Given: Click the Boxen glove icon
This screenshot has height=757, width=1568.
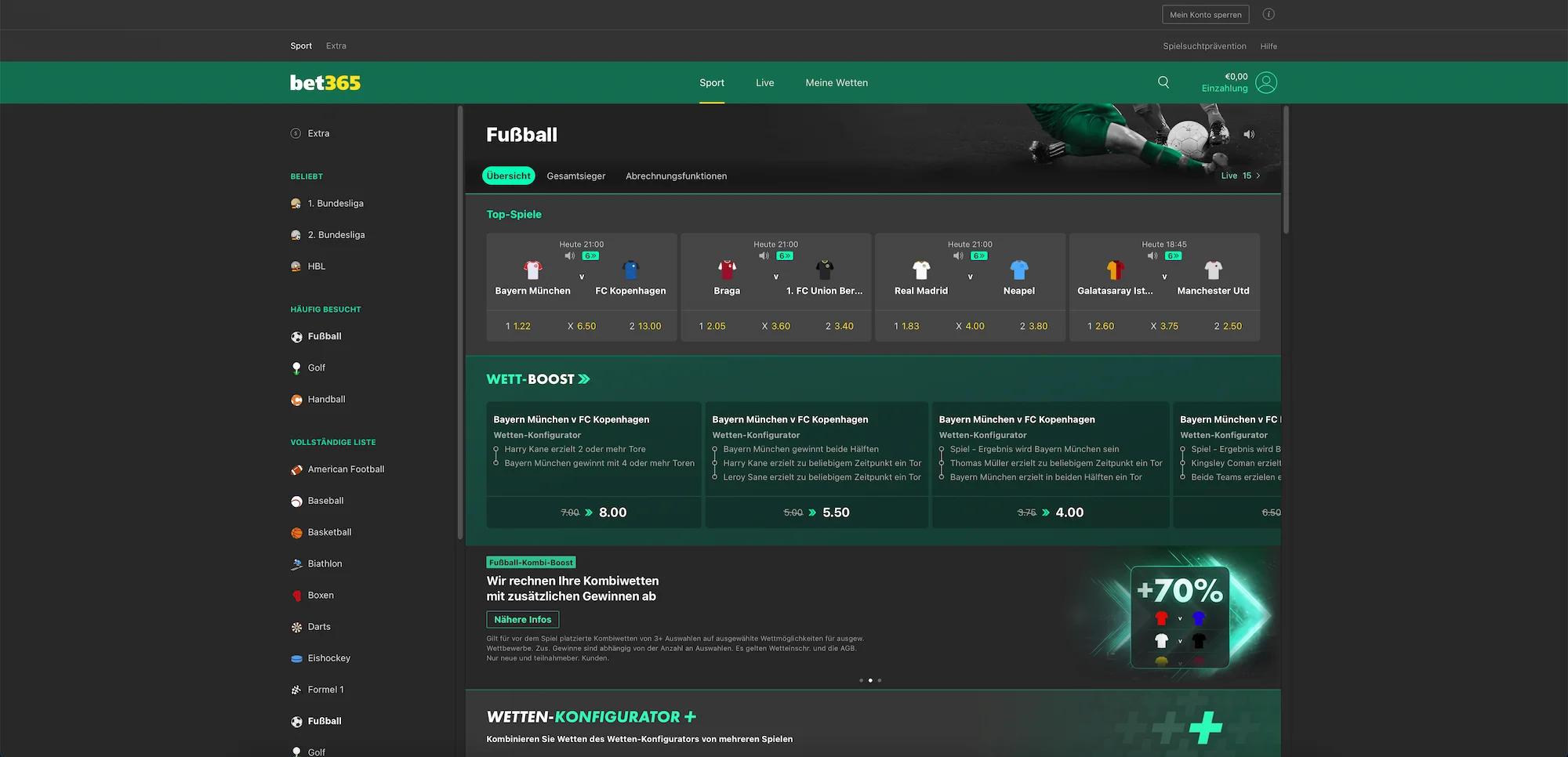Looking at the screenshot, I should pos(296,596).
